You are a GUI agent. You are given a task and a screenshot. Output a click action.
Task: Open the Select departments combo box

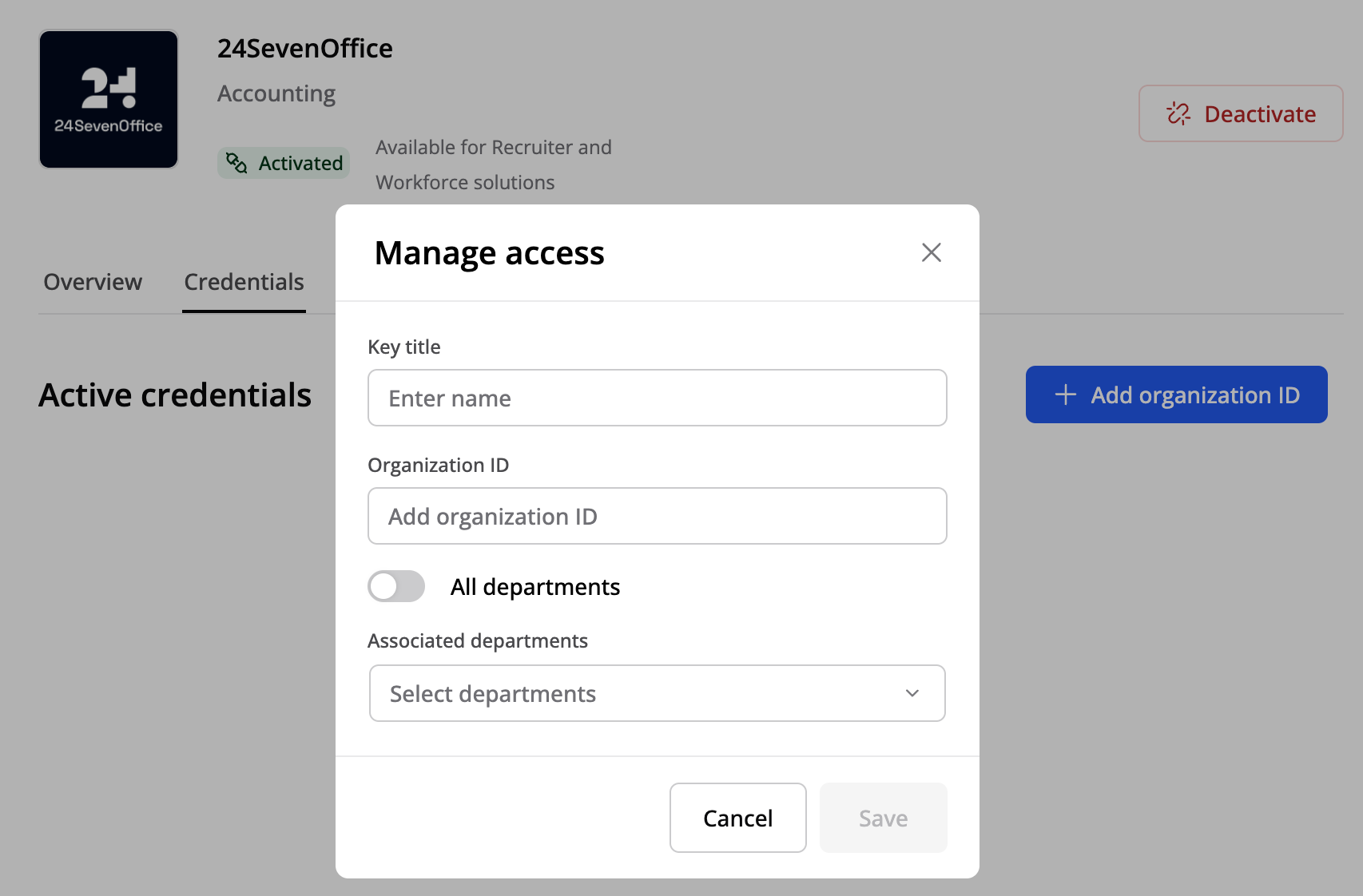639,693
